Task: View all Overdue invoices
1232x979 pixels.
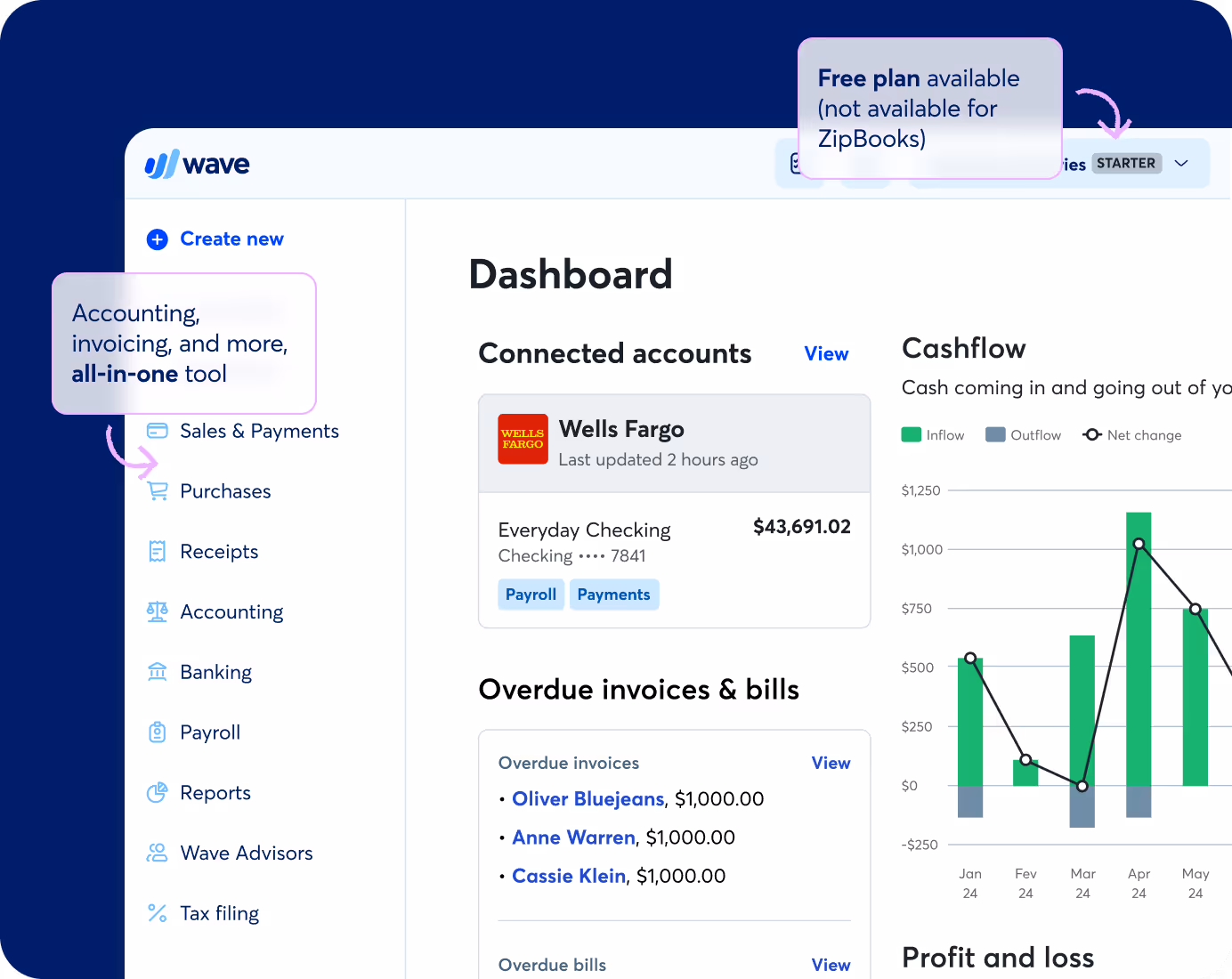Action: click(831, 763)
